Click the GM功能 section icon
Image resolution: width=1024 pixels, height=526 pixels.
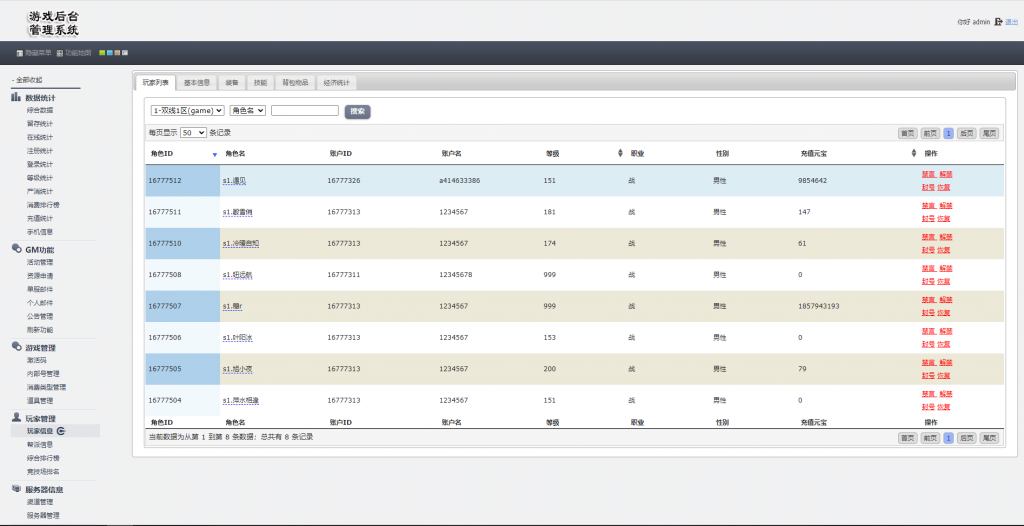(x=16, y=249)
